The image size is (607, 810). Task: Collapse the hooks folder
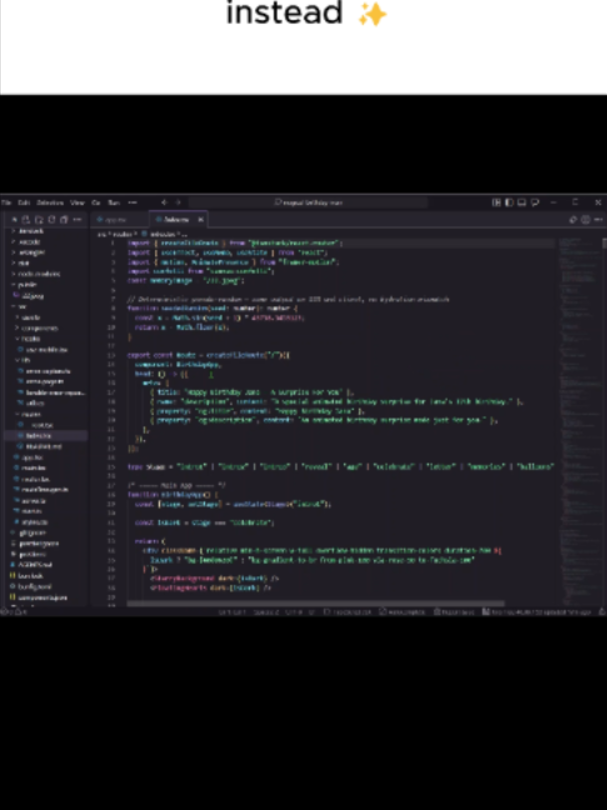pyautogui.click(x=44, y=339)
